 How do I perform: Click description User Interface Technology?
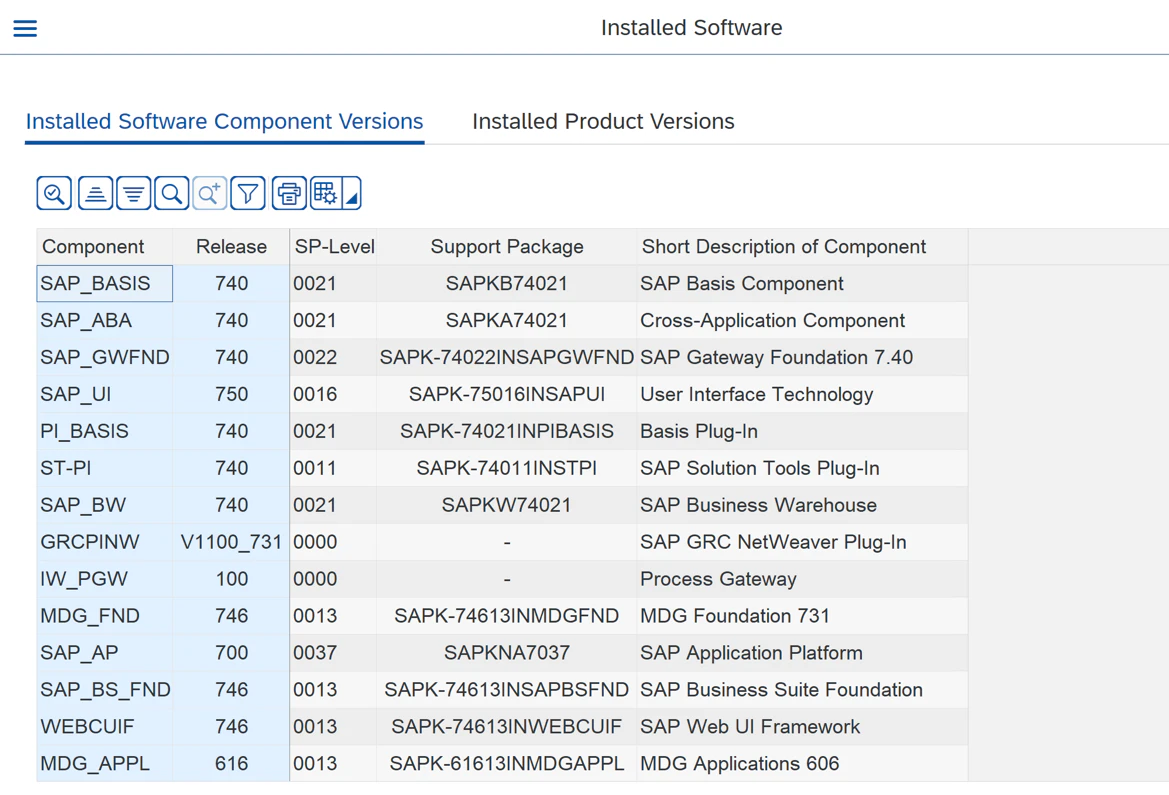click(802, 395)
